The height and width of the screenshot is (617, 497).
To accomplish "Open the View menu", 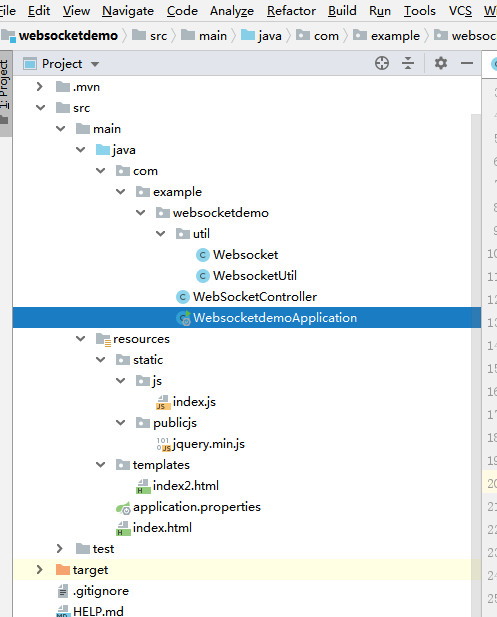I will pos(76,11).
